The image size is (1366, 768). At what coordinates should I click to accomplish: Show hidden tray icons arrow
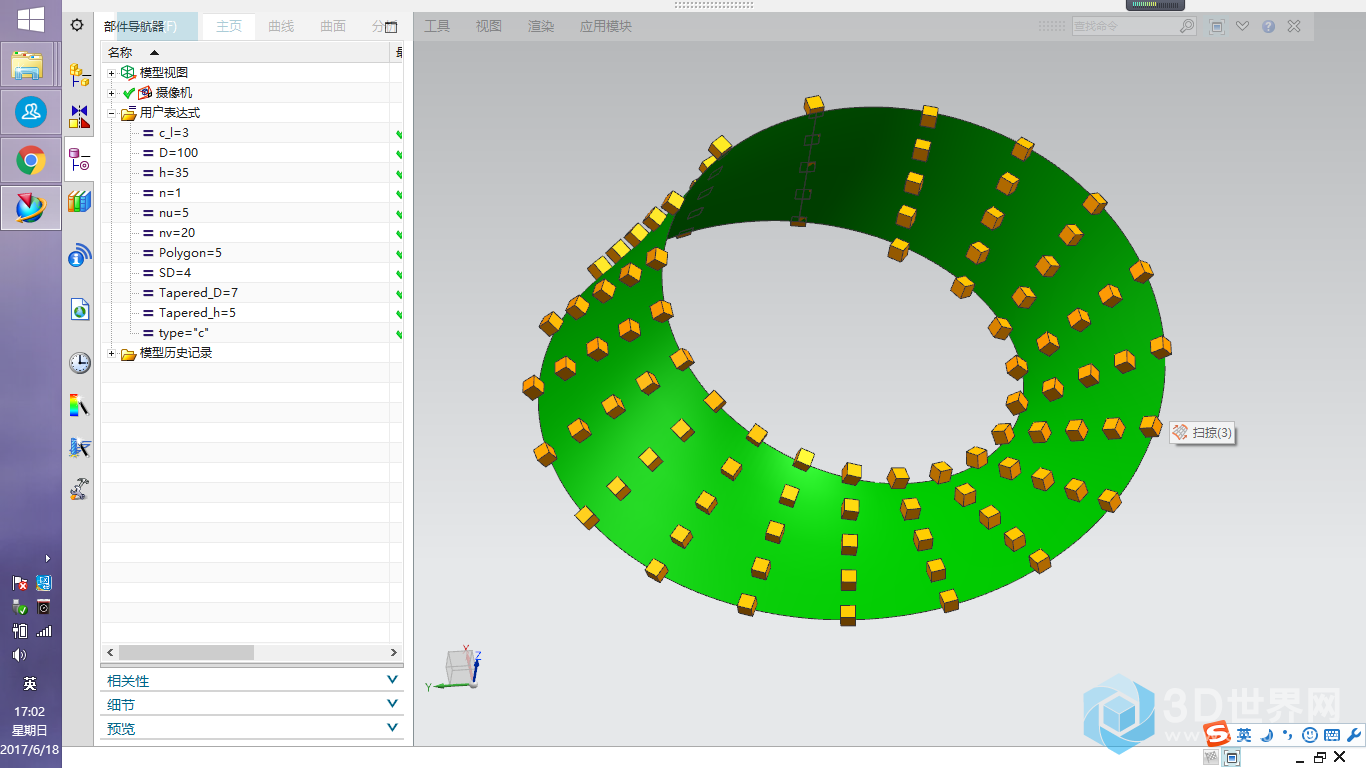[x=48, y=558]
